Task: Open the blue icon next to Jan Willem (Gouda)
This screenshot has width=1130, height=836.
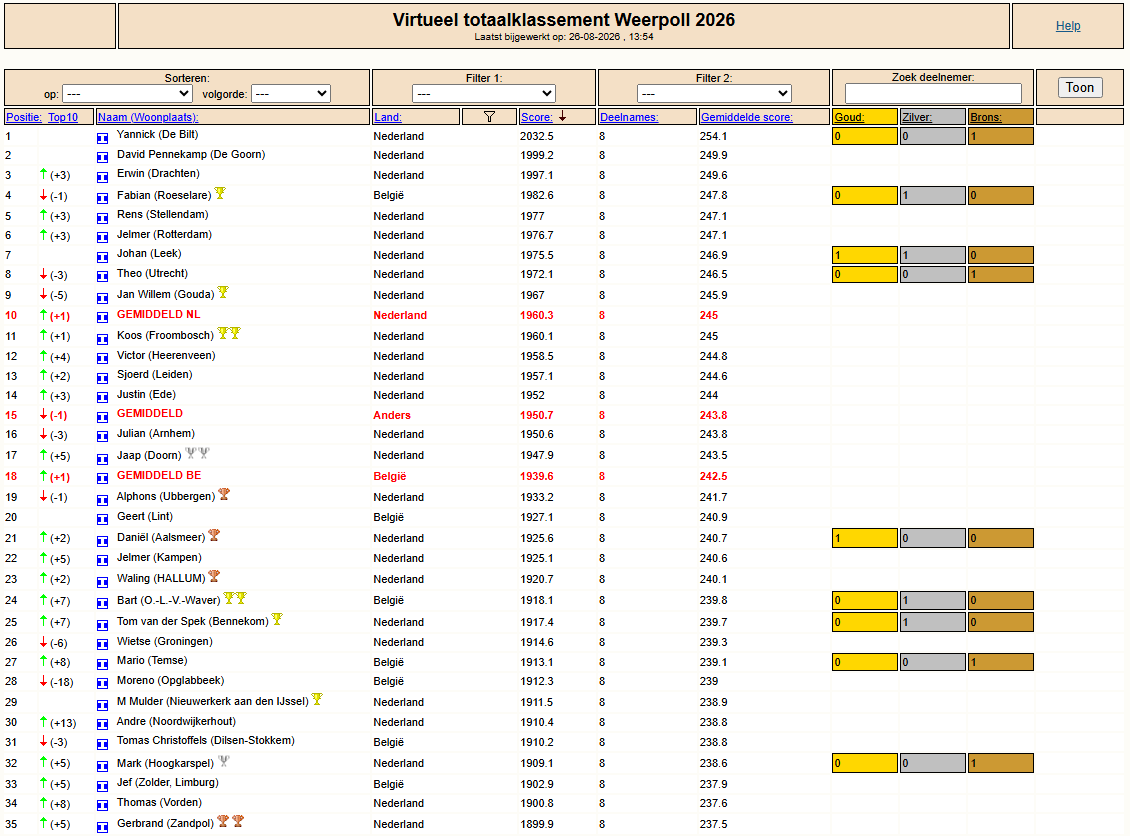Action: [102, 297]
